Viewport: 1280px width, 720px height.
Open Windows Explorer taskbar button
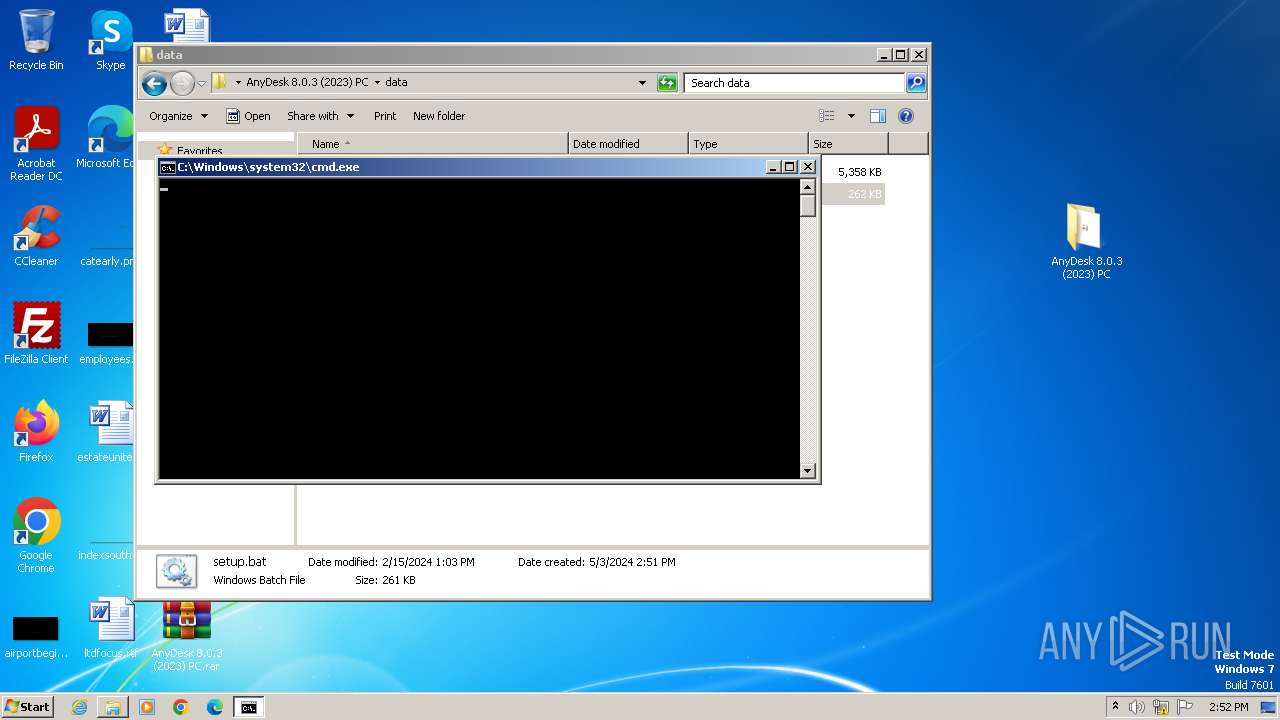pyautogui.click(x=113, y=707)
